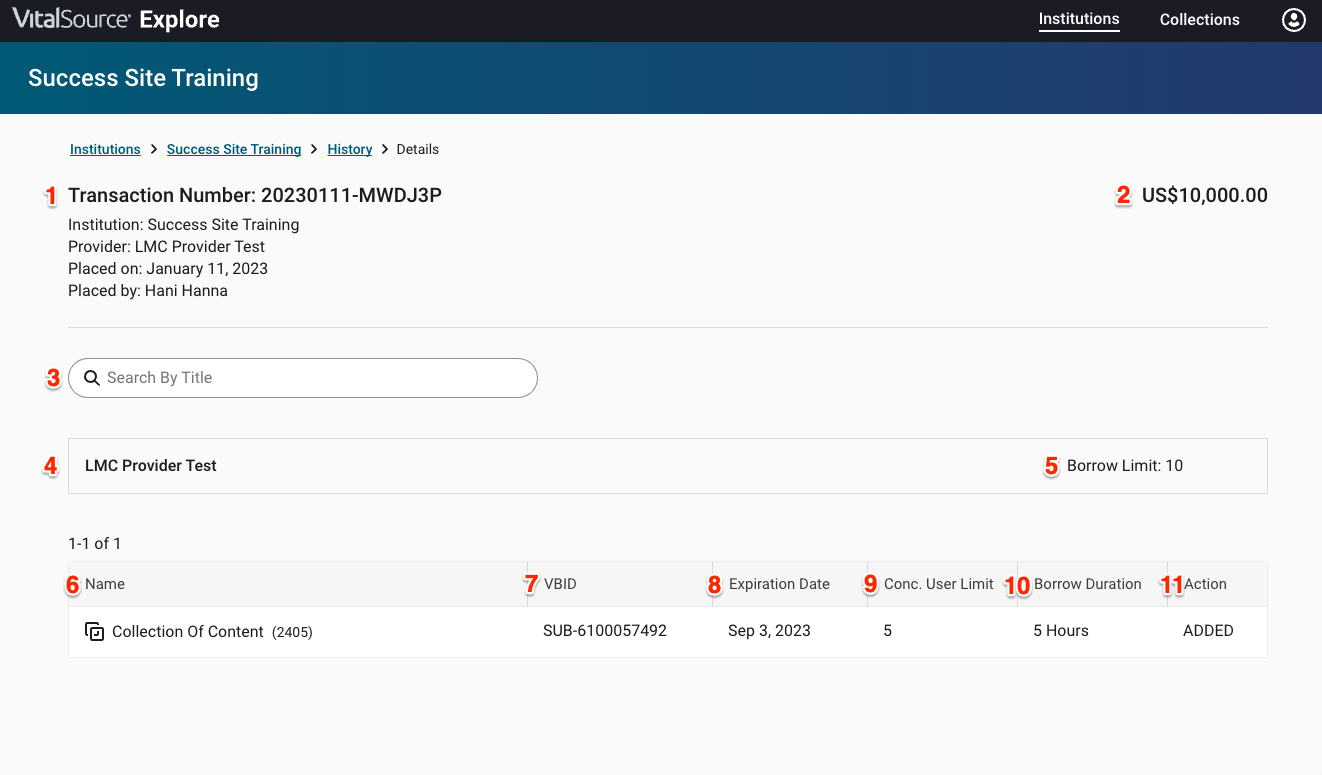Click the Placed on: January 11, 2023 line
The height and width of the screenshot is (775, 1322).
pos(168,269)
